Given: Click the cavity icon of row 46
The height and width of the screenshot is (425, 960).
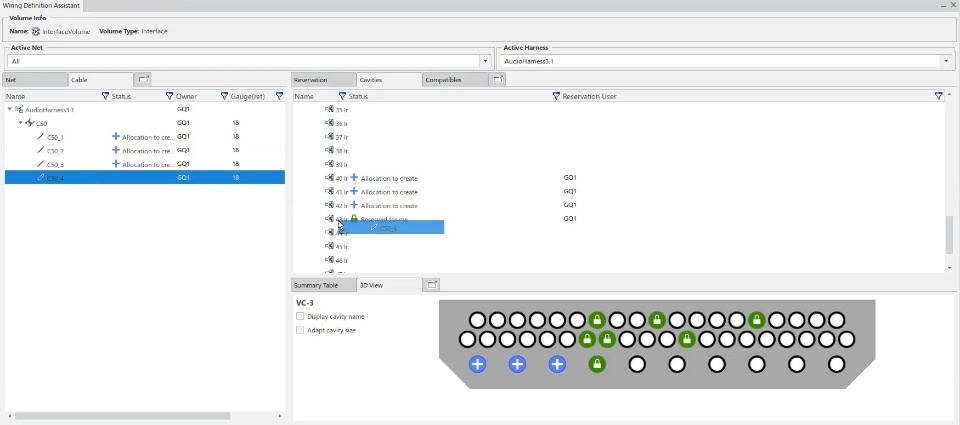Looking at the screenshot, I should pos(329,260).
